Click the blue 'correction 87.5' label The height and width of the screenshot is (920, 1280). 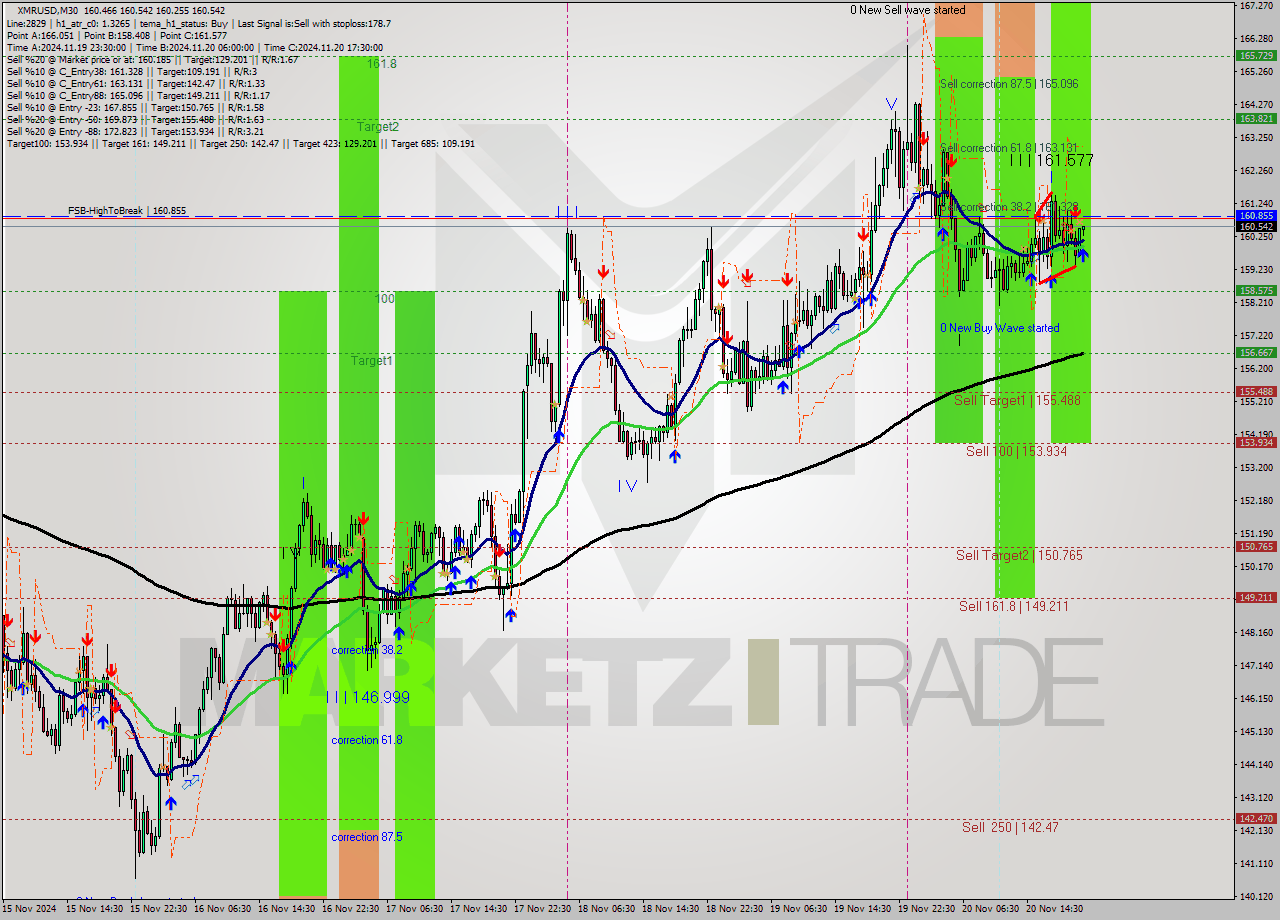coord(367,837)
